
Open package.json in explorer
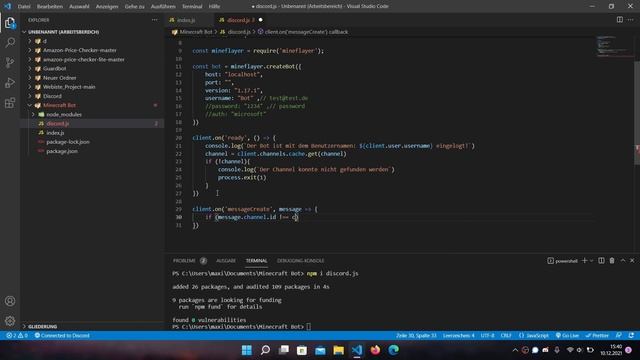pos(62,151)
